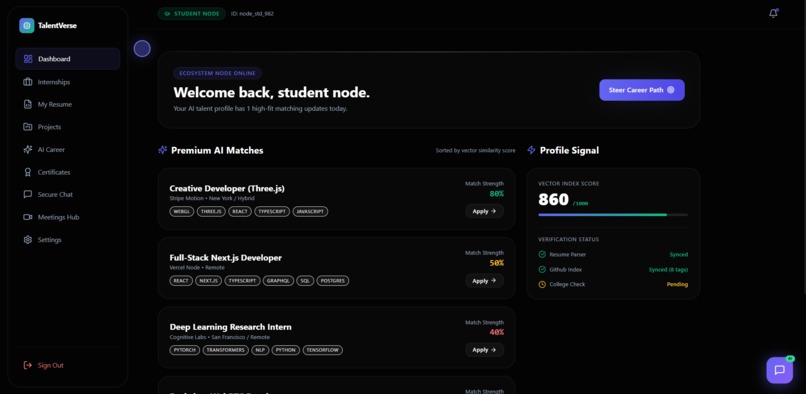The width and height of the screenshot is (806, 394).
Task: Click the POSTGRES skill tag
Action: 333,281
